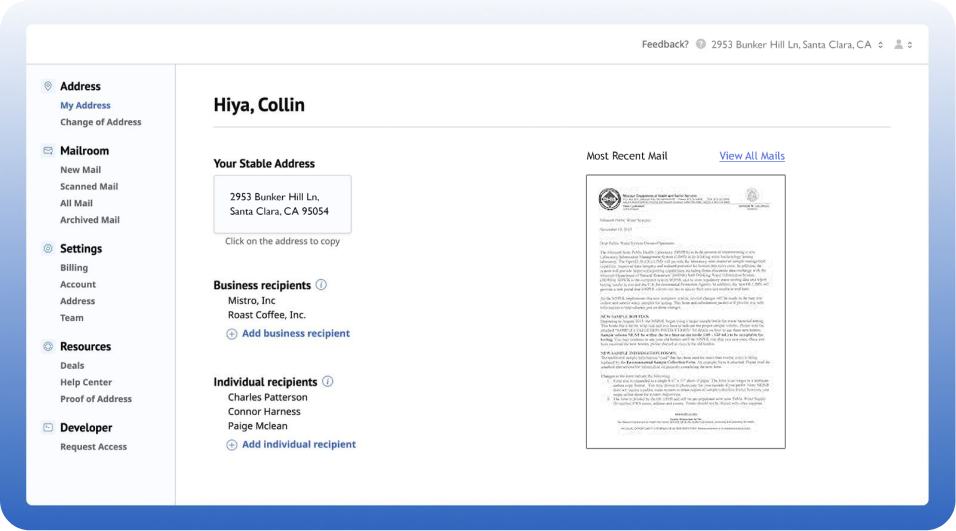Click the help question mark icon near Feedback
Screen dimensions: 956x531
(x=701, y=45)
